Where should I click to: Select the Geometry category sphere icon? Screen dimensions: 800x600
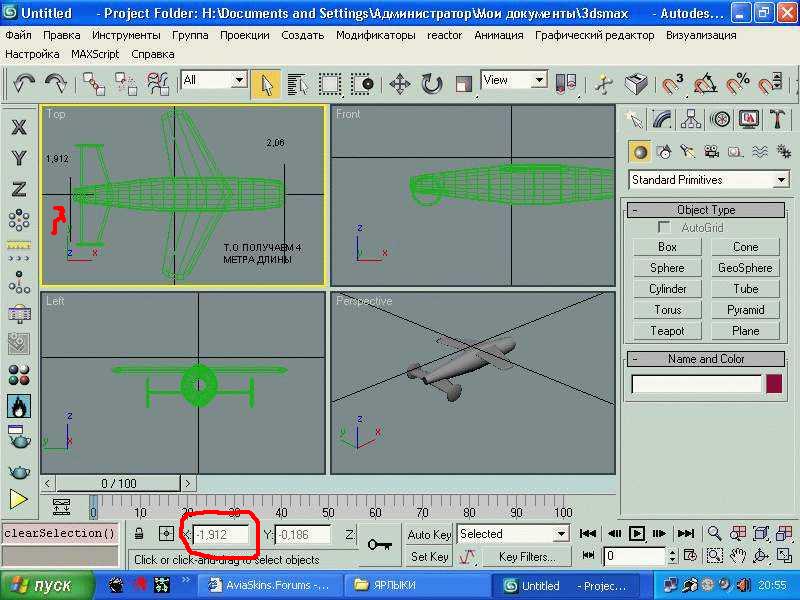640,152
